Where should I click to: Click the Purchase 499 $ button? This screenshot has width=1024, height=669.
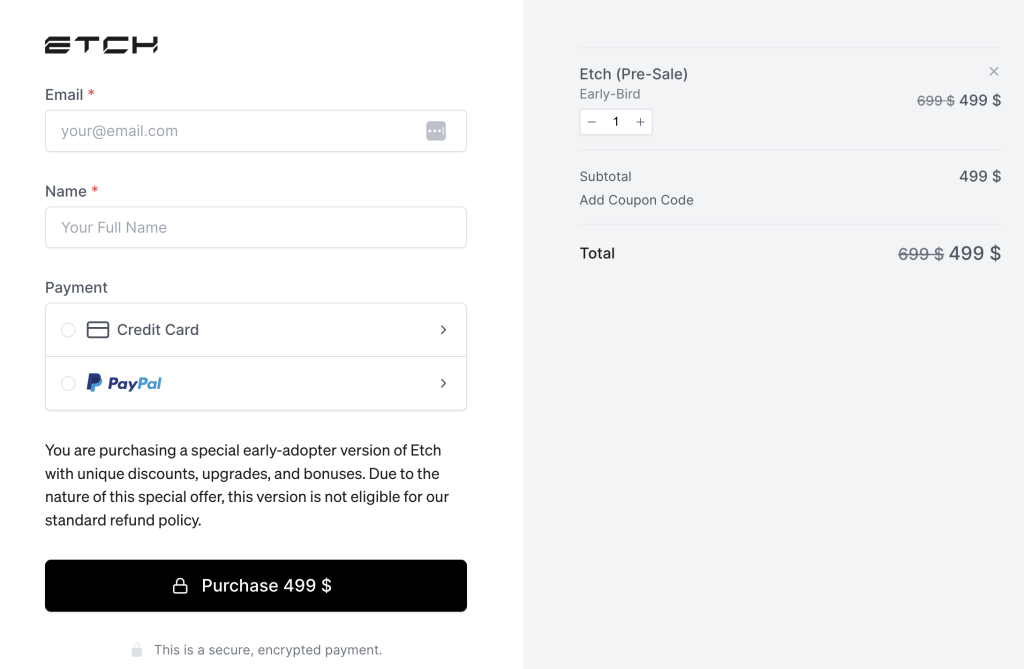[x=256, y=585]
